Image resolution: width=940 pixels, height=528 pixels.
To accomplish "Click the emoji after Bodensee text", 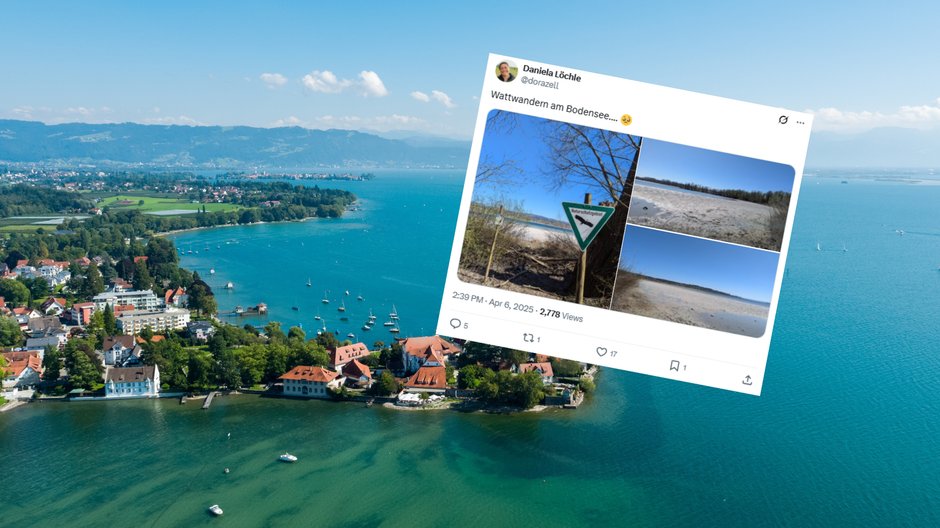I will click(626, 120).
